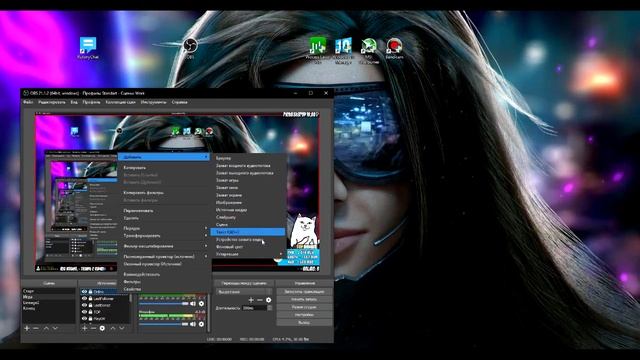Add a new scene with the plus icon
This screenshot has height=360, width=640.
pyautogui.click(x=27, y=329)
